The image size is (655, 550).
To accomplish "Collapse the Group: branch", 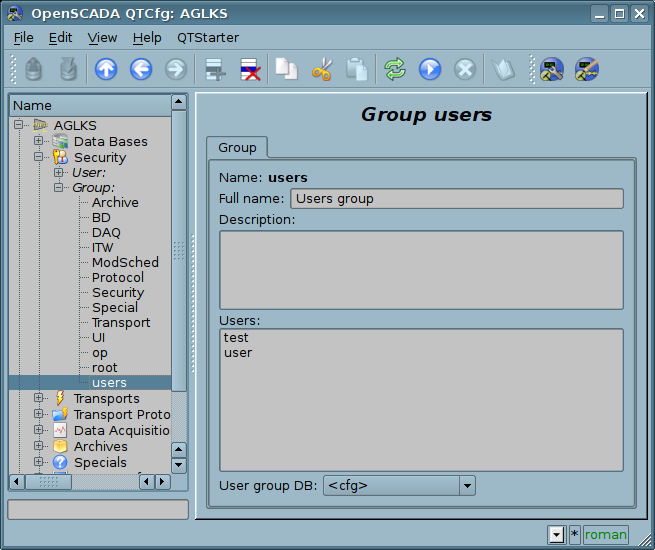I will click(x=58, y=187).
